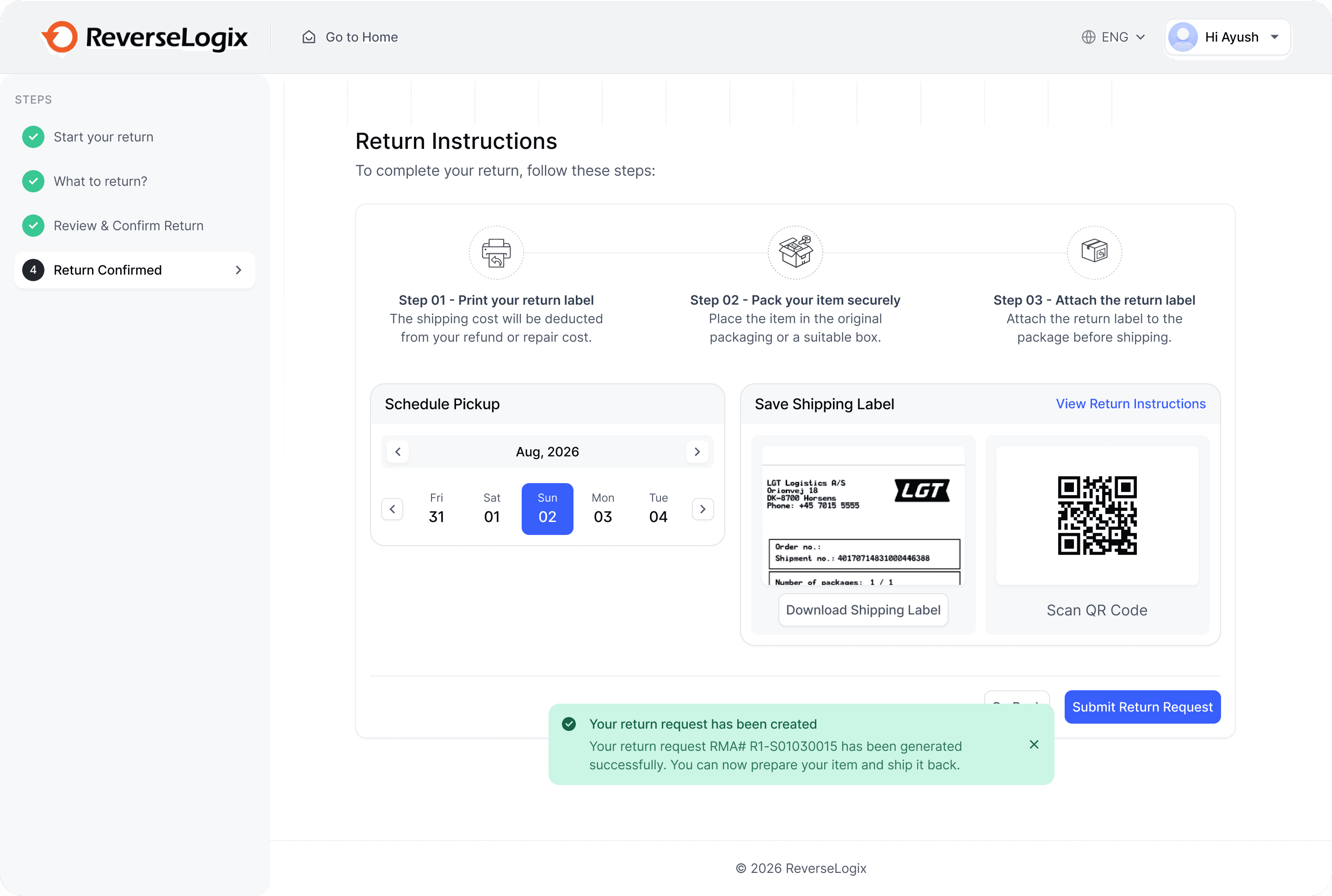Click the green check success icon in toast

coord(569,724)
